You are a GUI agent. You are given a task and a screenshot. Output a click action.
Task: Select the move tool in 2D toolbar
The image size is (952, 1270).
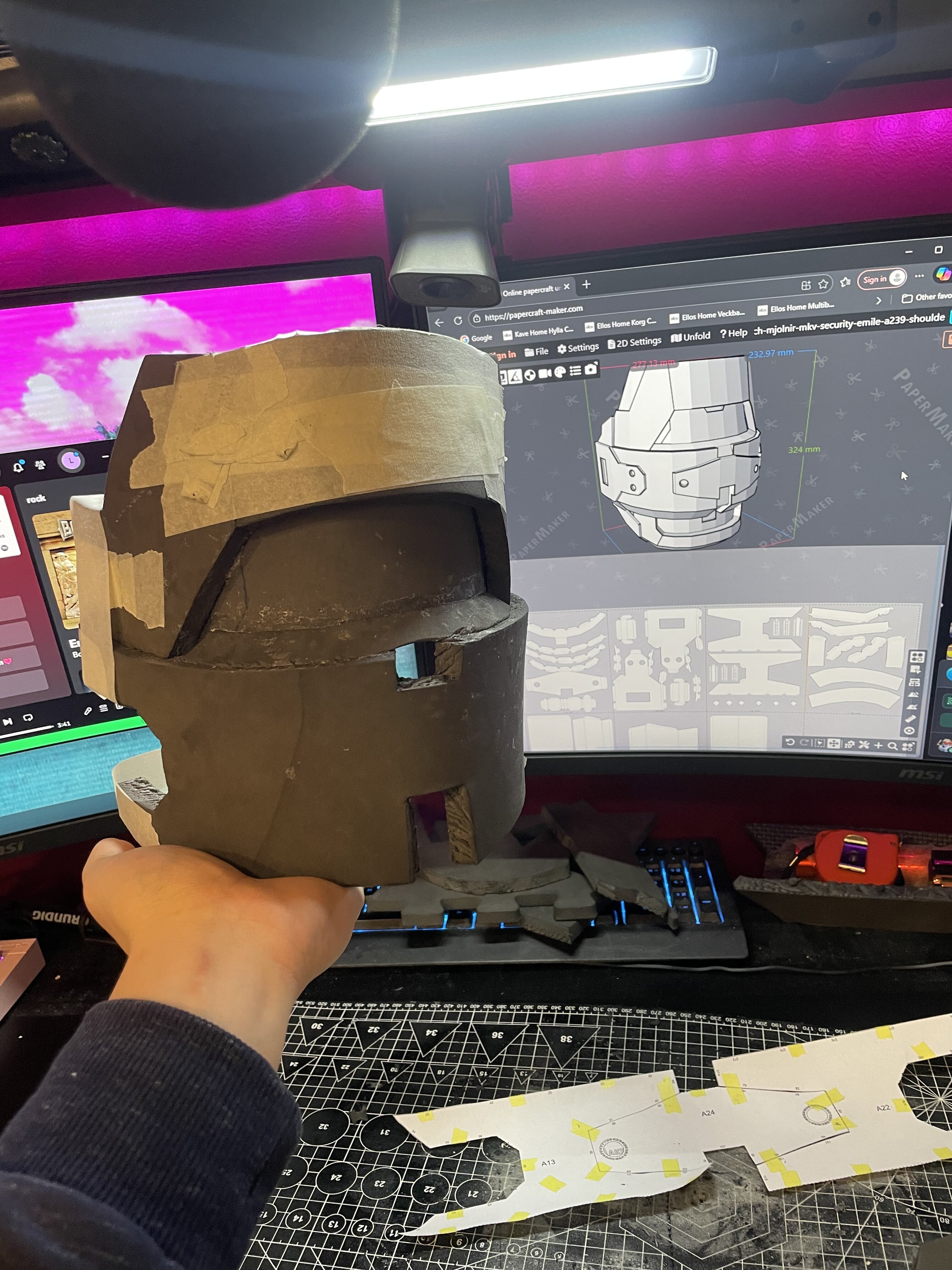834,744
